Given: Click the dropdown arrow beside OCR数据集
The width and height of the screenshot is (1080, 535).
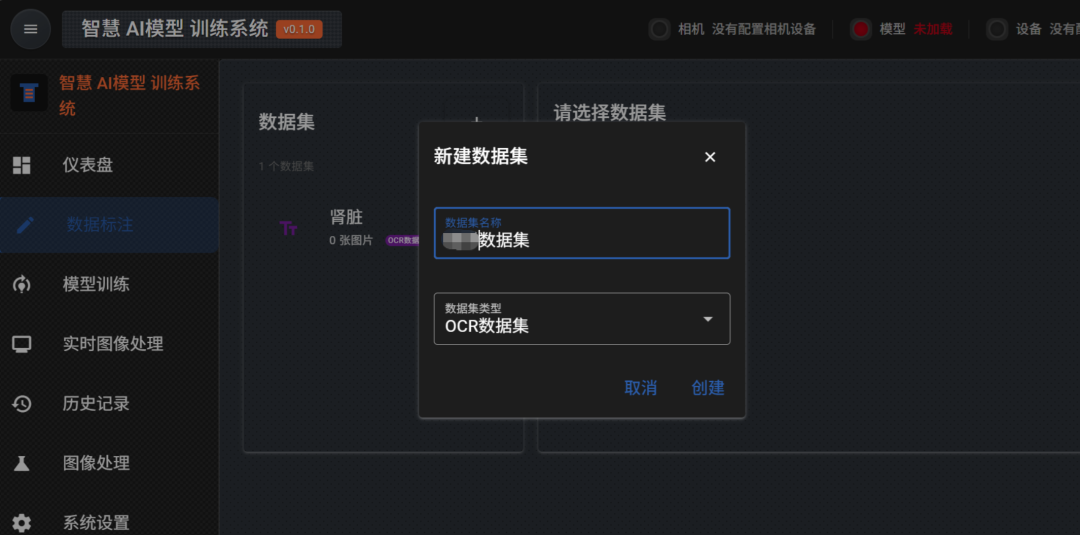Looking at the screenshot, I should click(708, 319).
